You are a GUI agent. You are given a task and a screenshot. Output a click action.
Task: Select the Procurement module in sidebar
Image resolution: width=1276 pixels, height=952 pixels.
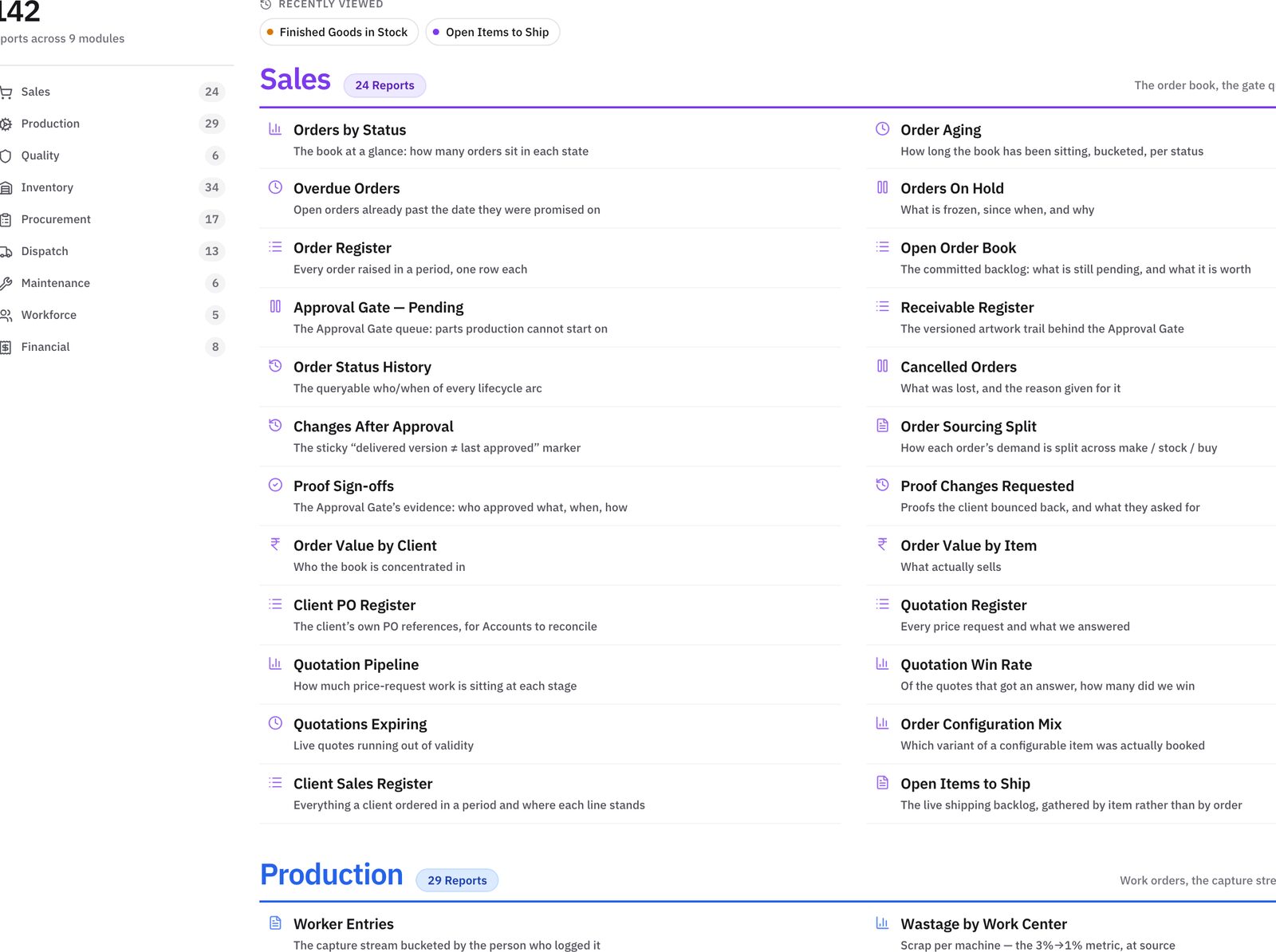tap(112, 219)
